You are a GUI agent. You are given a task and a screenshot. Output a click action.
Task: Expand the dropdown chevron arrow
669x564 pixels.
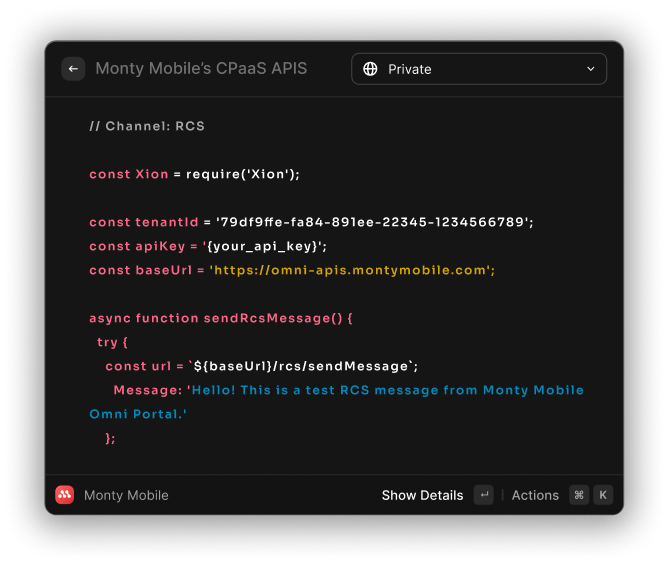590,69
